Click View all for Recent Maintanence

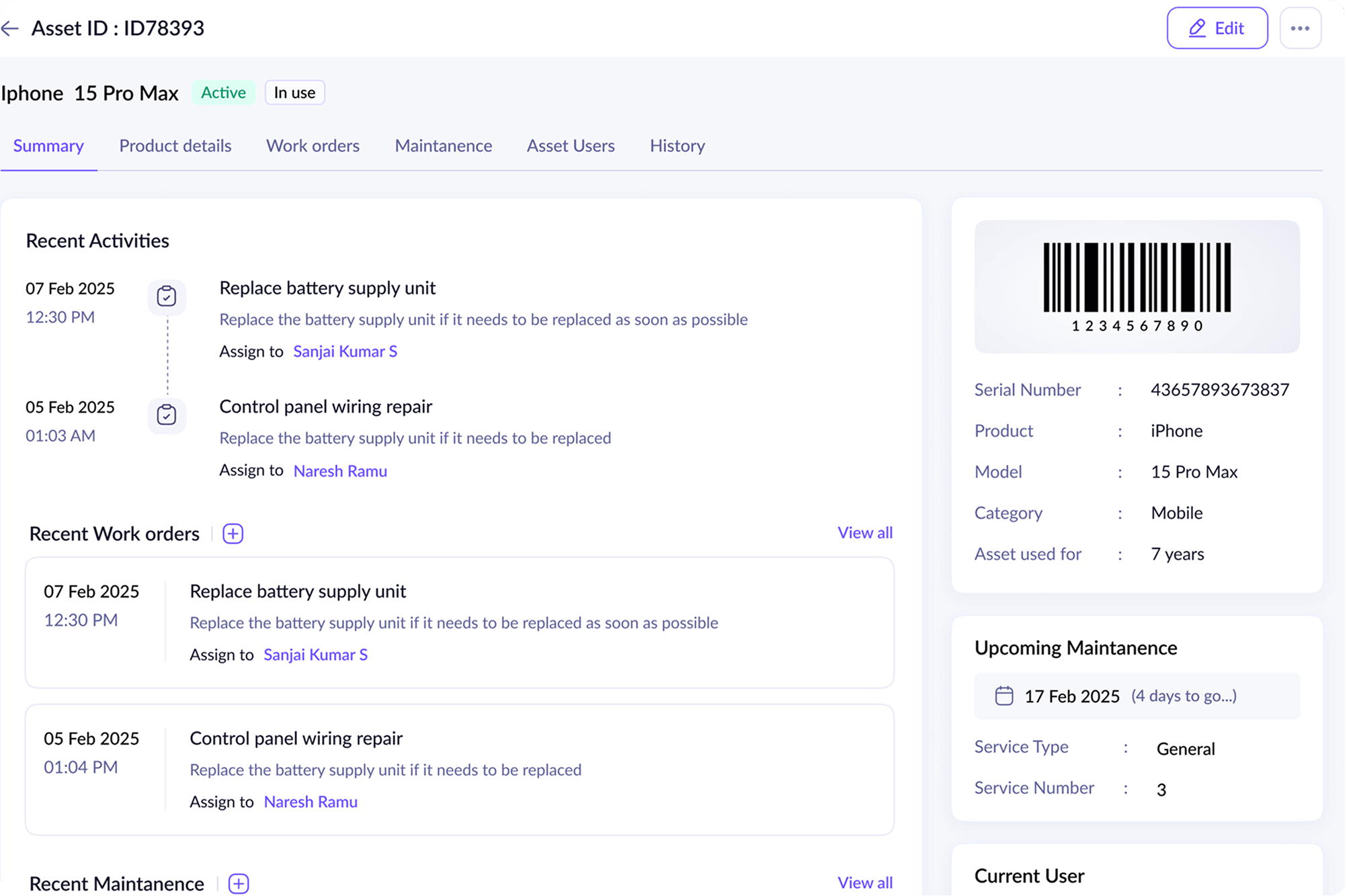[x=864, y=883]
